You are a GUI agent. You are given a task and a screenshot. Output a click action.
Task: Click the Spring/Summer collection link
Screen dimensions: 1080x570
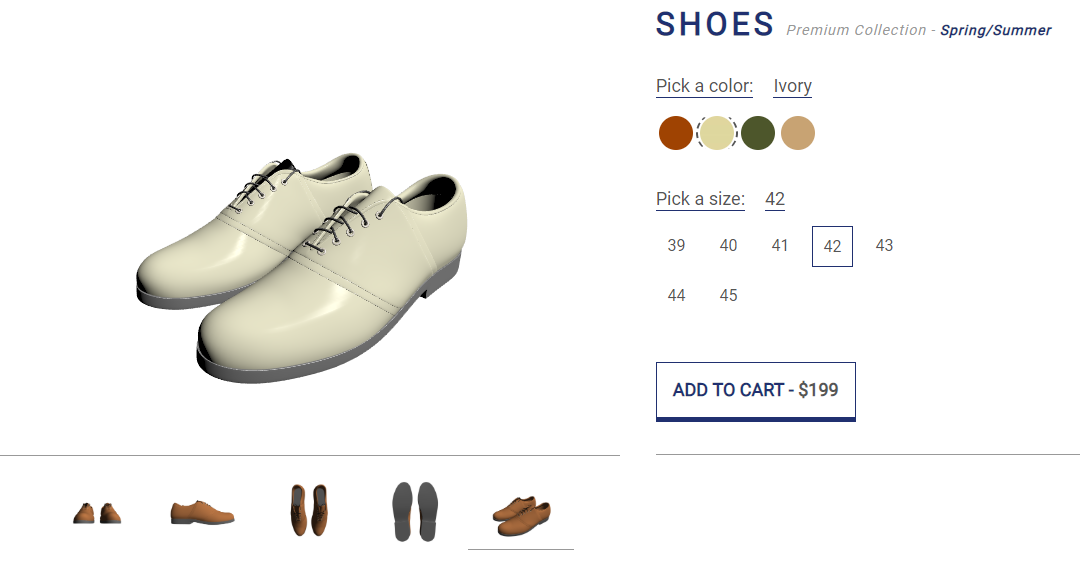point(995,31)
